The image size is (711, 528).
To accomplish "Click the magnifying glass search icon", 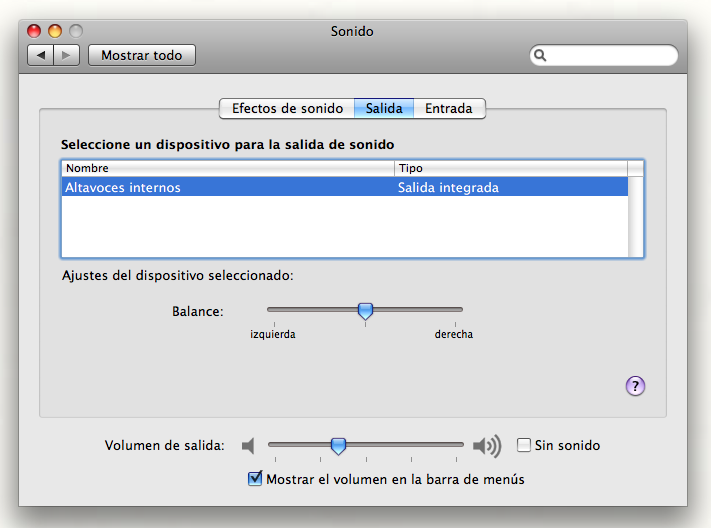I will (x=541, y=56).
